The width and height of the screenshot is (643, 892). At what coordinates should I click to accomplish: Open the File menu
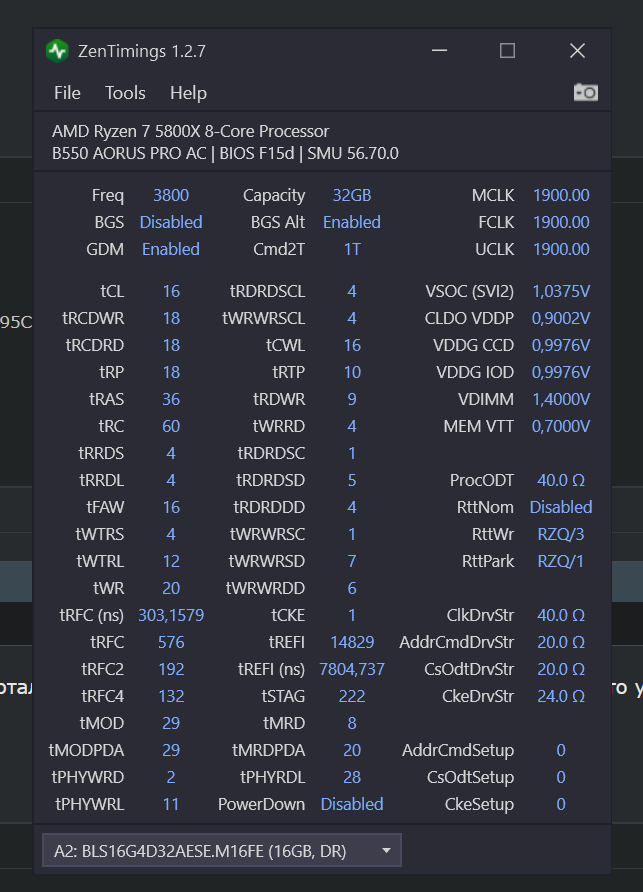[x=67, y=93]
